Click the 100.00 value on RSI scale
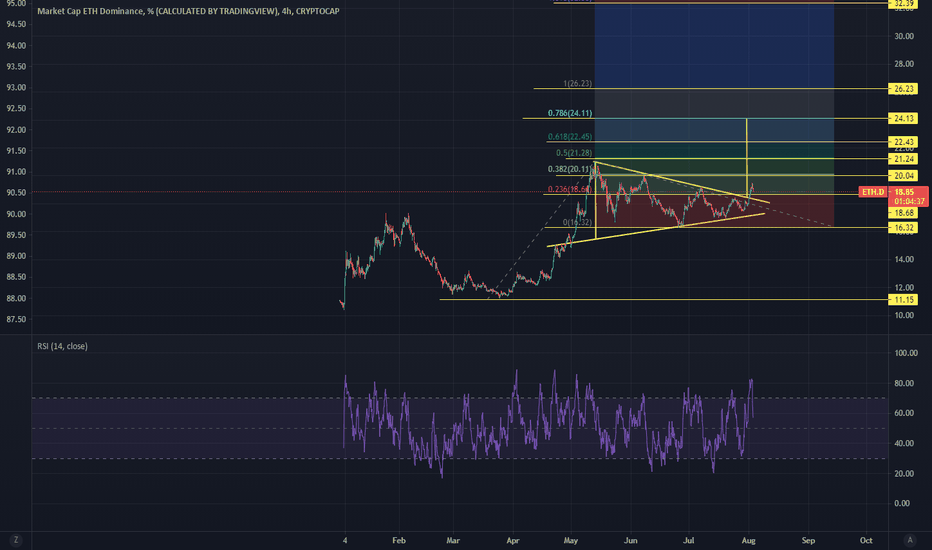Screen dimensions: 932x550 coord(906,353)
